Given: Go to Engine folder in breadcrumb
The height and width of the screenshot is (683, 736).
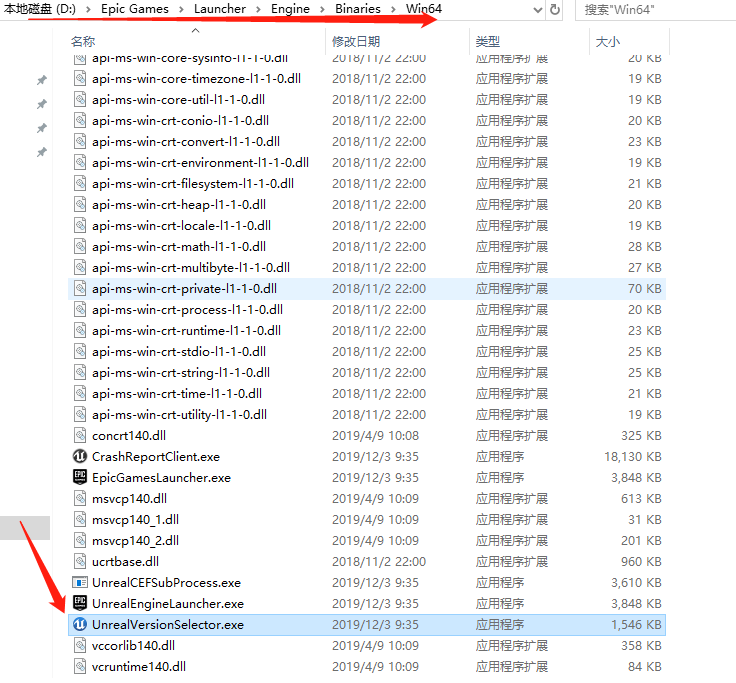Looking at the screenshot, I should tap(291, 9).
